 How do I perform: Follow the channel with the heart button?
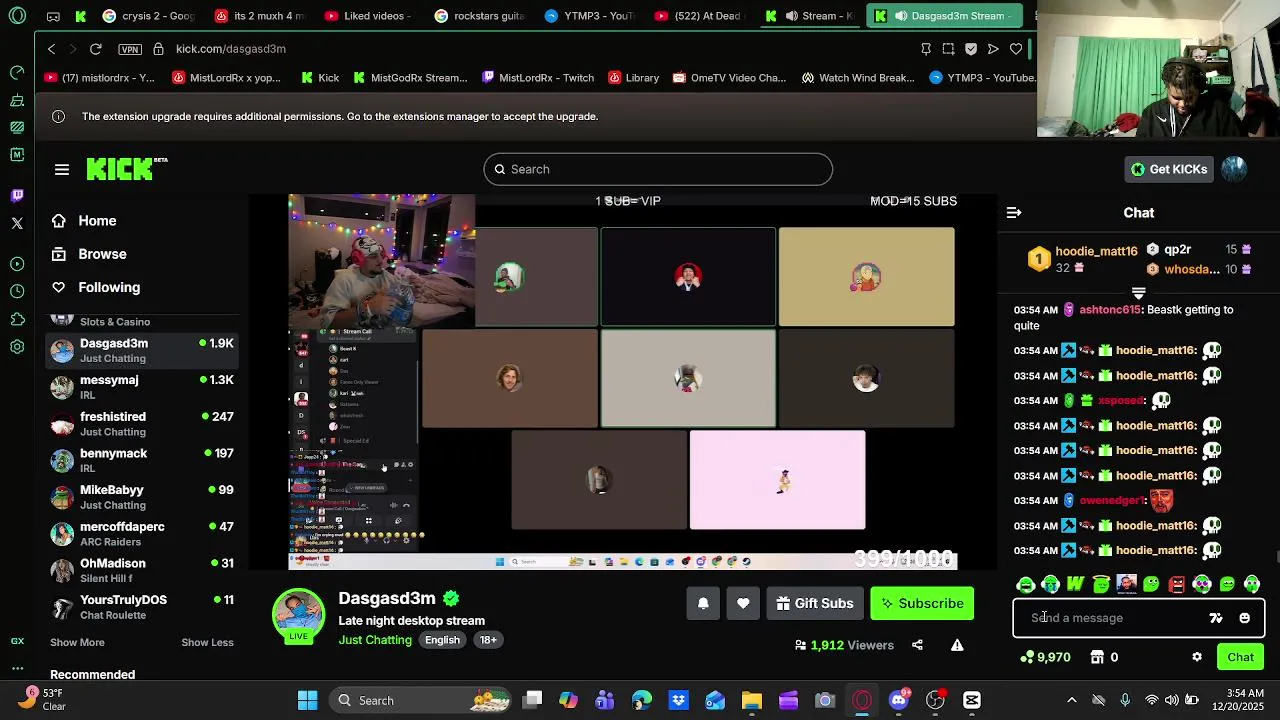click(x=743, y=603)
